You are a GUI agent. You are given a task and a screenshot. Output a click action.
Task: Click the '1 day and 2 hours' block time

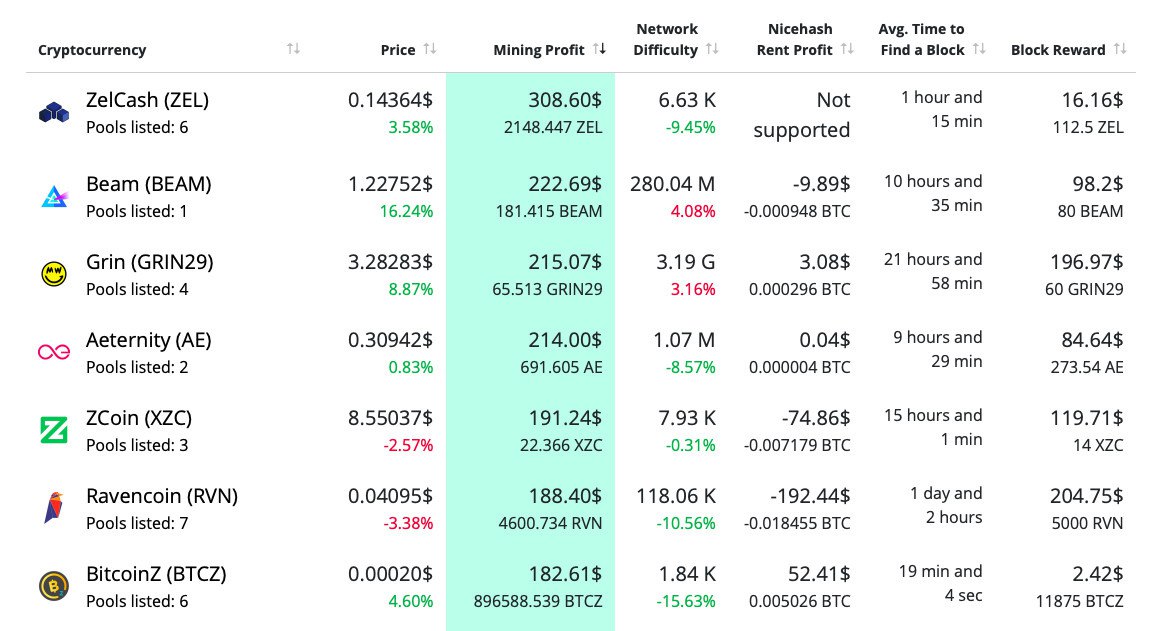click(946, 506)
